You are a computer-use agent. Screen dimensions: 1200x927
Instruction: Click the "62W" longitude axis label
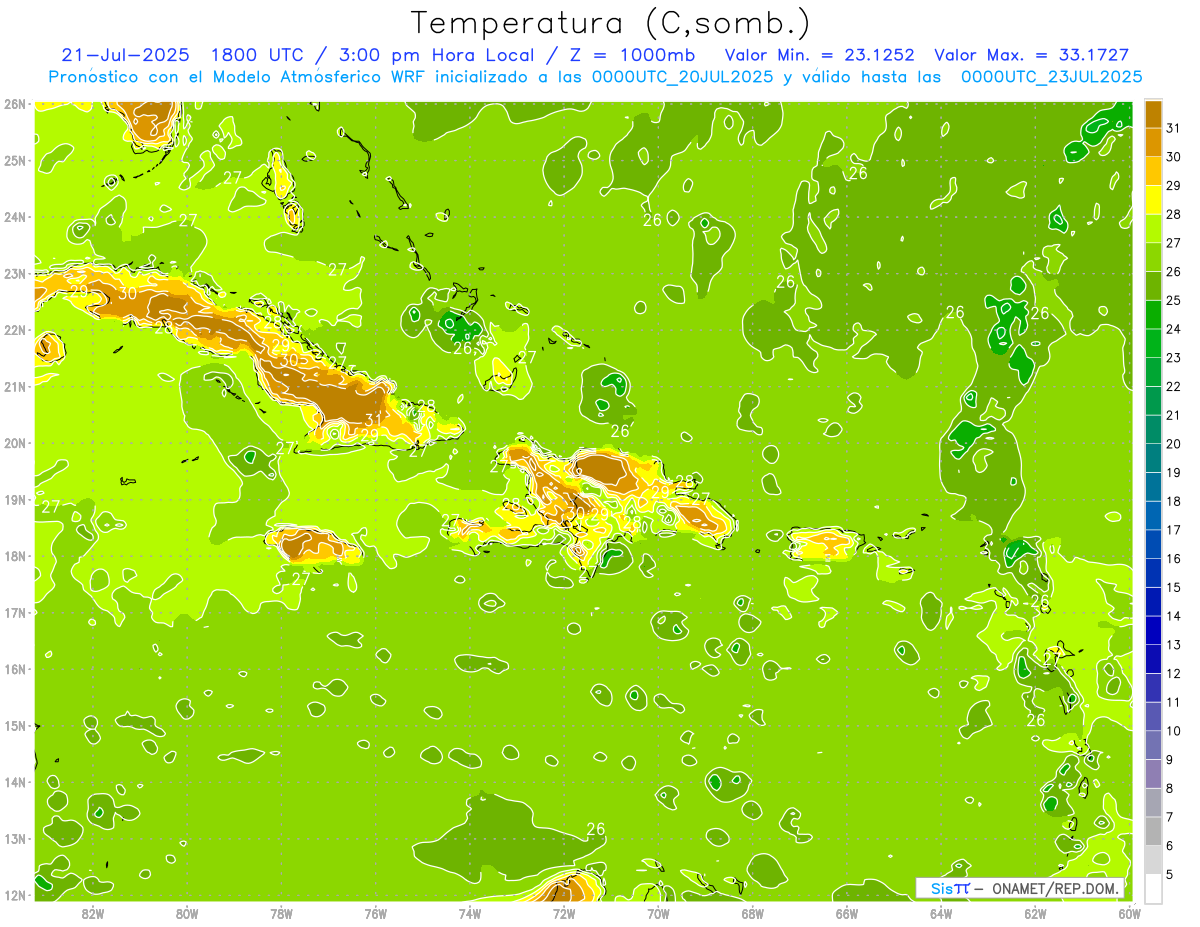pos(1035,913)
